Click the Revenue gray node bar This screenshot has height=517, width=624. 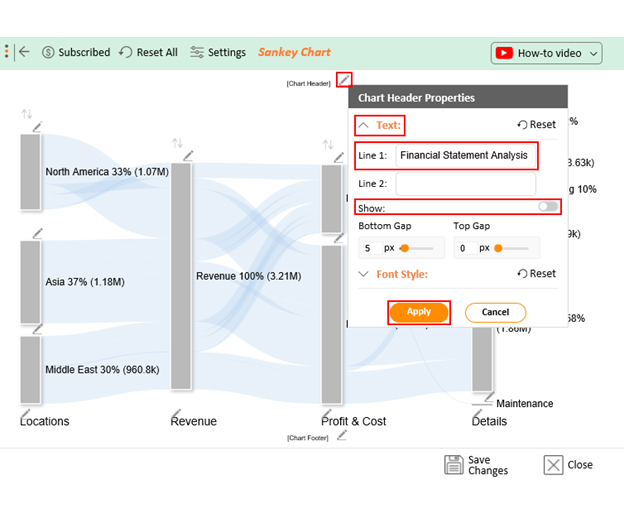pyautogui.click(x=181, y=276)
